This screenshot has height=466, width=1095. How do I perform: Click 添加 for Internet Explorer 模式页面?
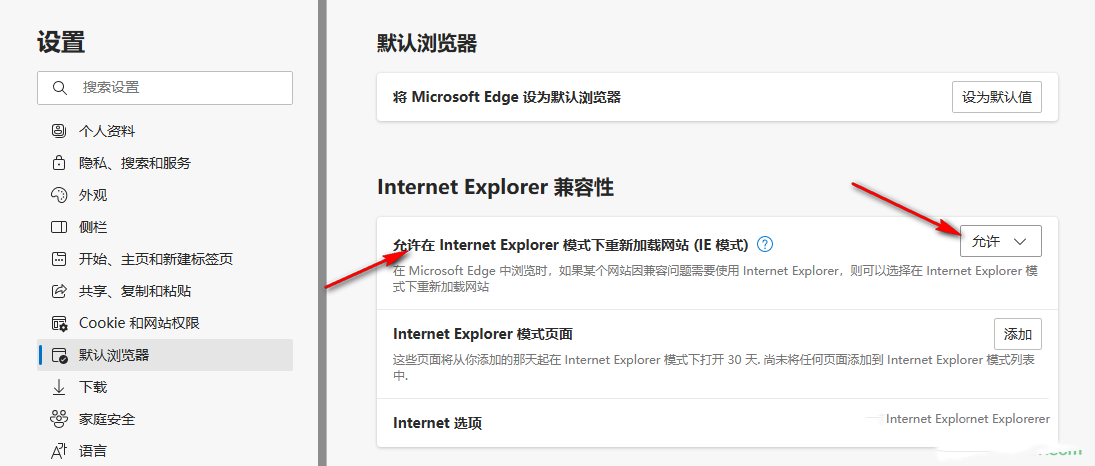coord(1017,334)
